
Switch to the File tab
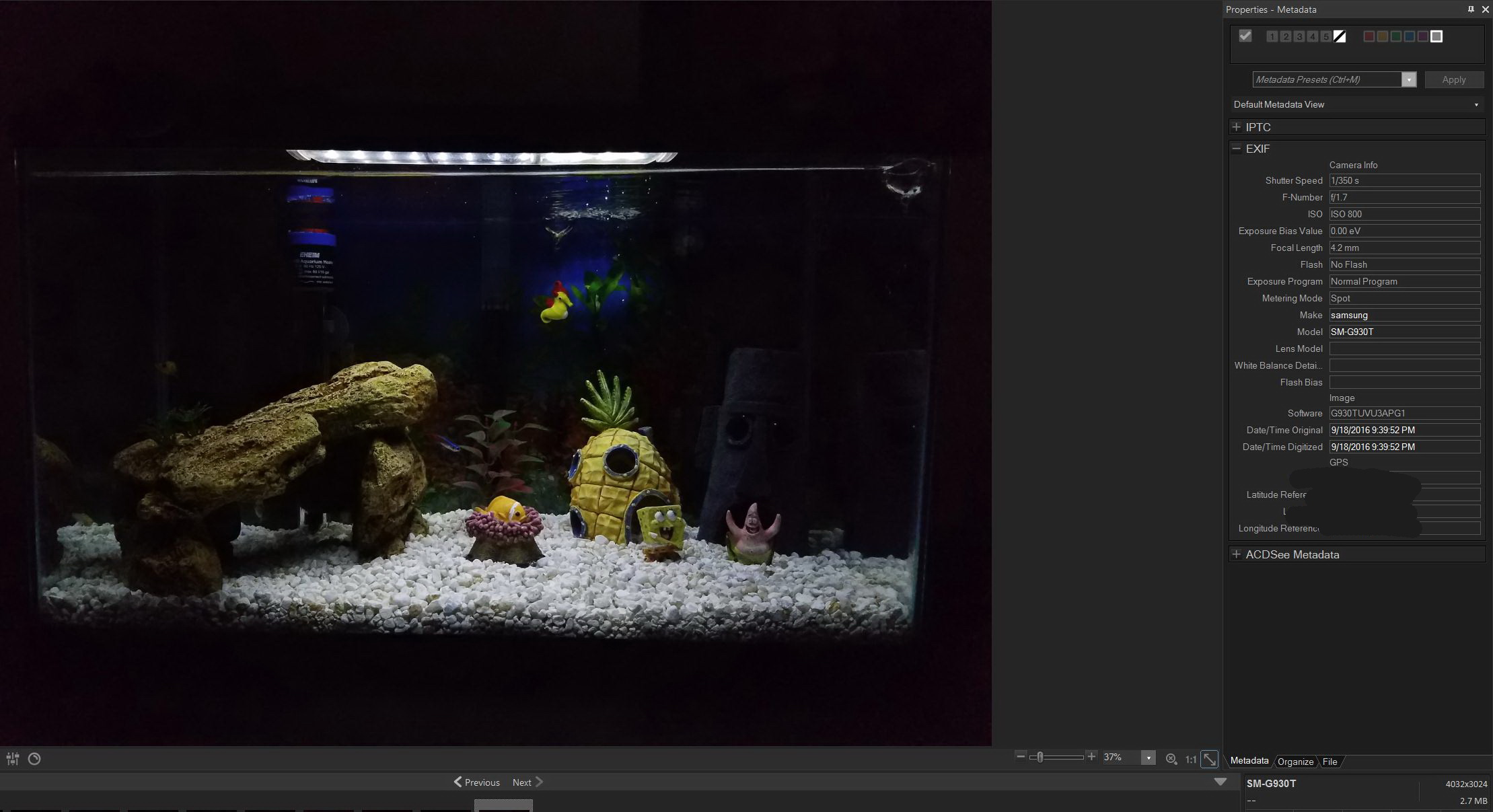1330,762
